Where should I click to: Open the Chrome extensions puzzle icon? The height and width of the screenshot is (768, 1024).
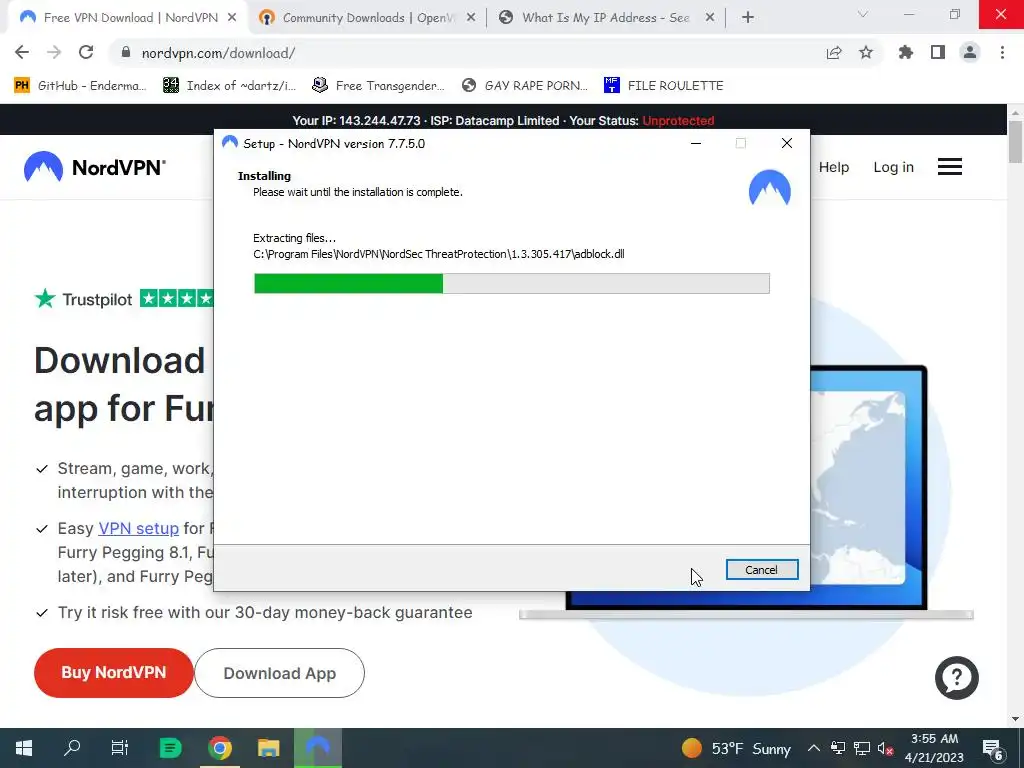pos(906,53)
